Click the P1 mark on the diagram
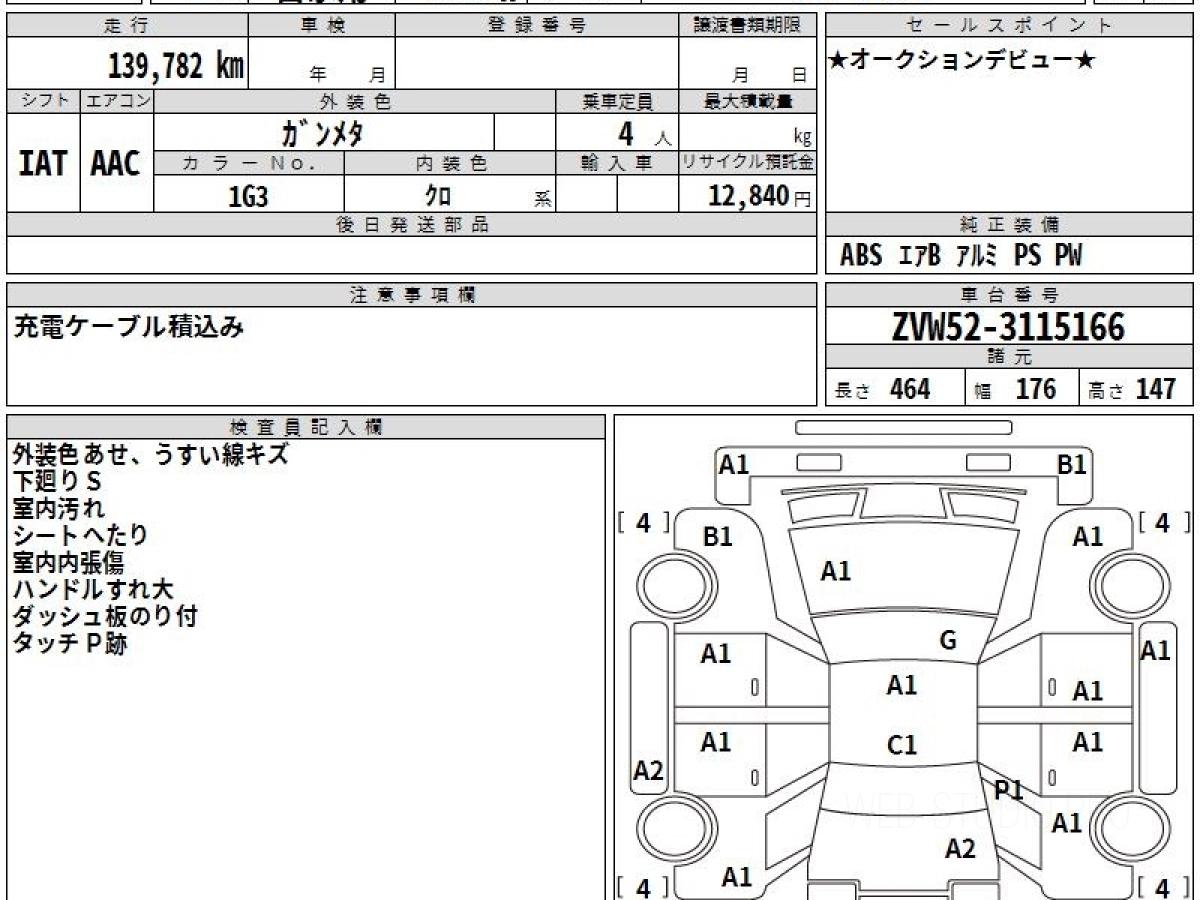1200x900 pixels. coord(1009,790)
